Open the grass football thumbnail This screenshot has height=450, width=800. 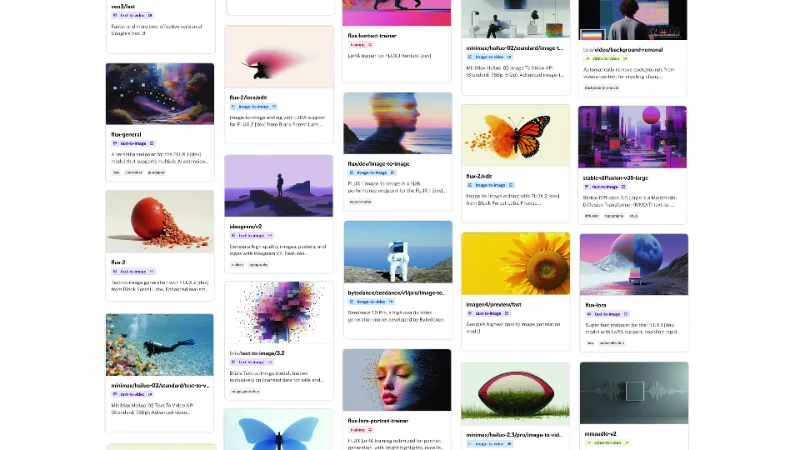515,394
